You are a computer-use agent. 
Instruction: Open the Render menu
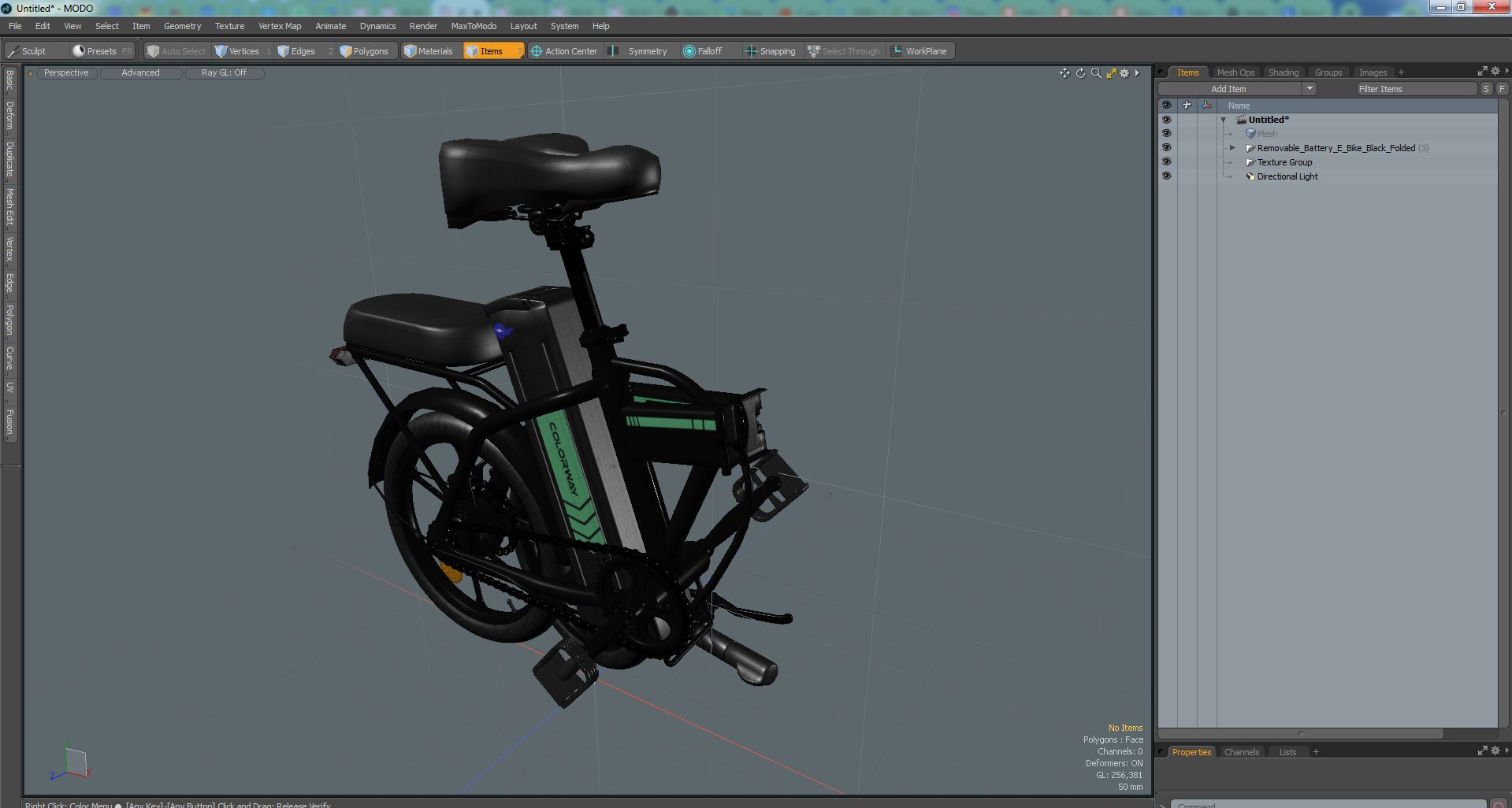[x=423, y=26]
